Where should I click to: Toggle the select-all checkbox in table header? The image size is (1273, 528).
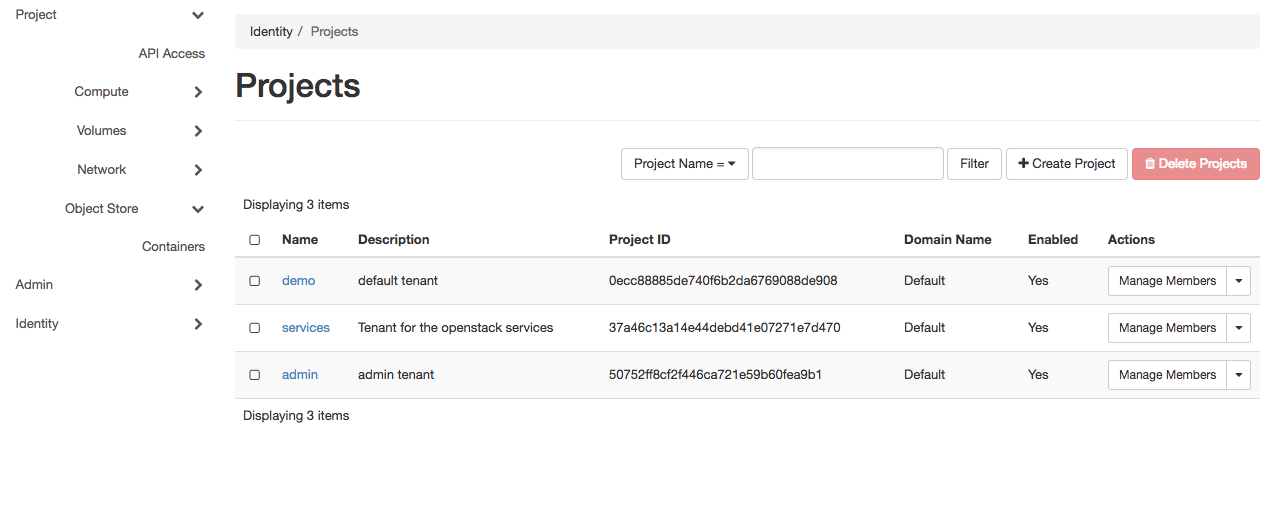pos(255,240)
